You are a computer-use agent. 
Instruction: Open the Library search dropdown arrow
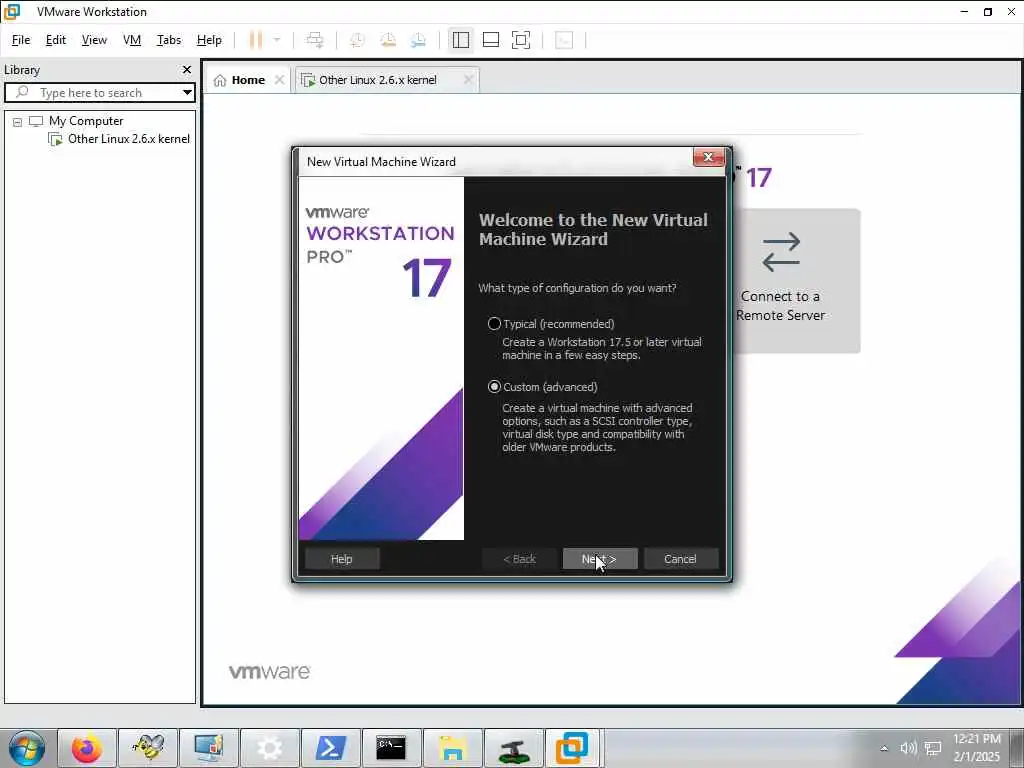click(187, 93)
